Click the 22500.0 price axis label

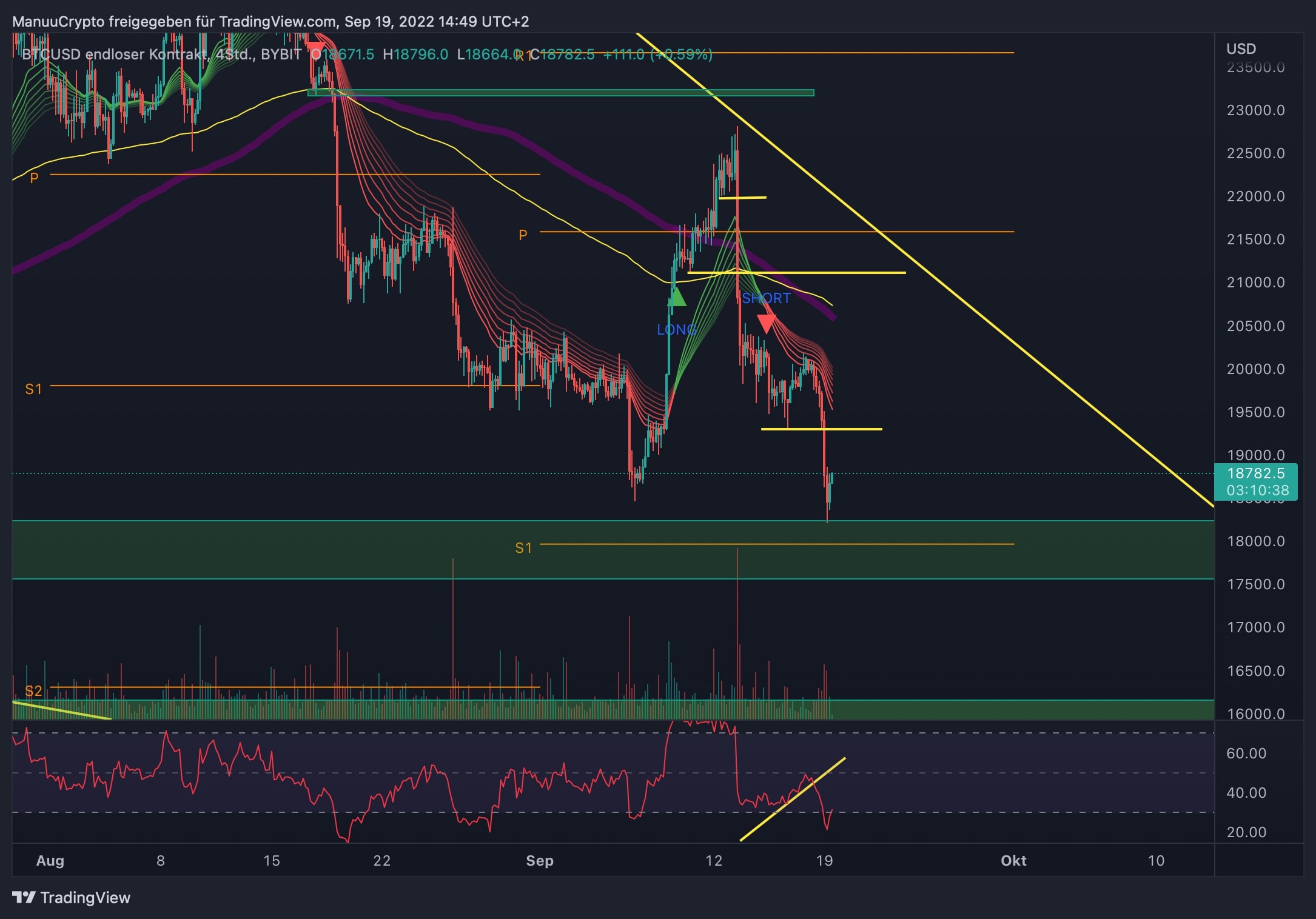point(1255,153)
